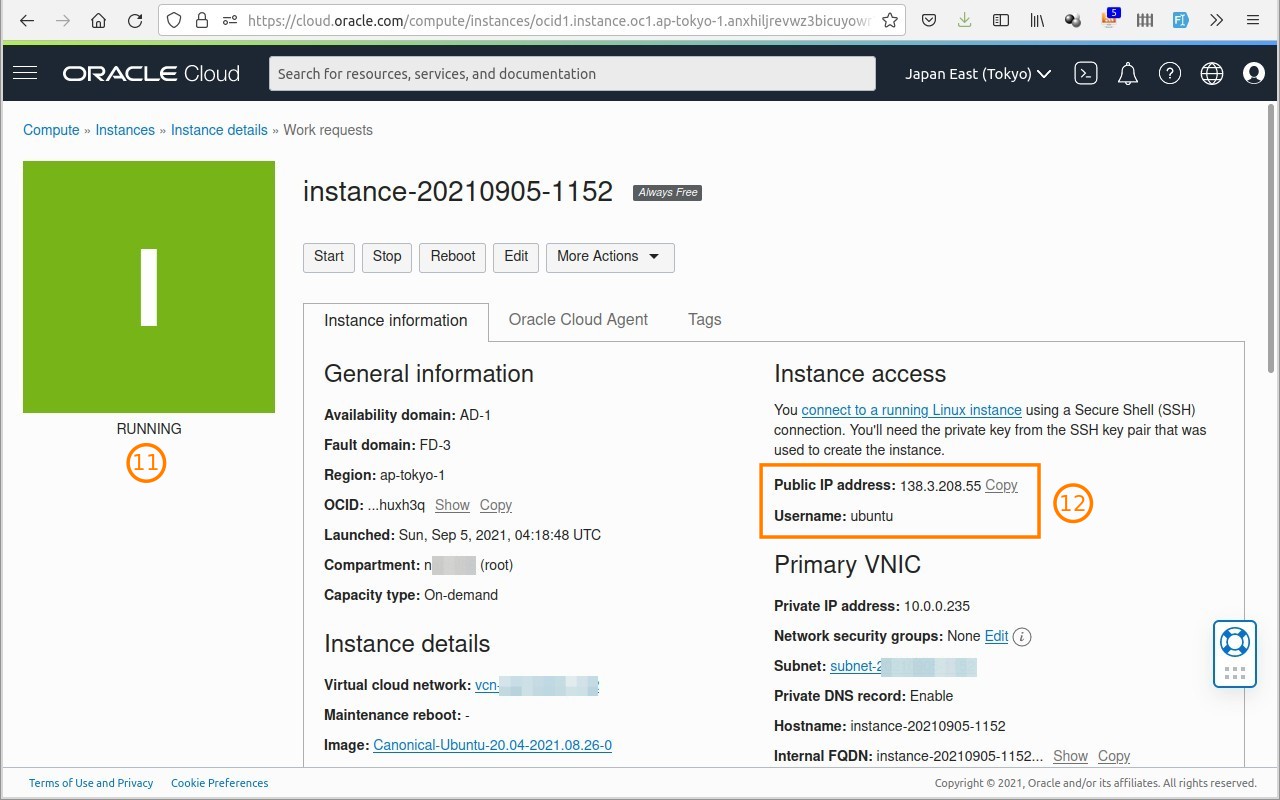Select the username value ubuntu
1280x800 pixels.
pos(872,516)
